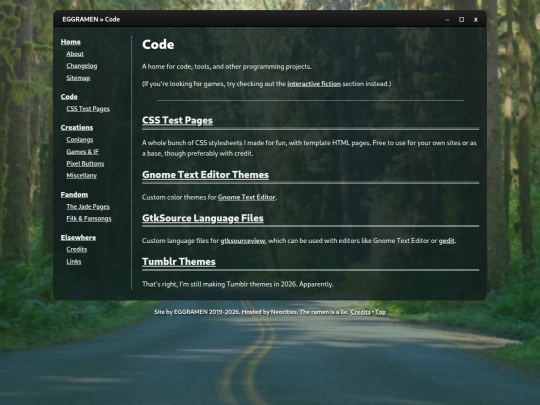This screenshot has height=405, width=540.
Task: Open the Fandom section link
Action: [74, 195]
